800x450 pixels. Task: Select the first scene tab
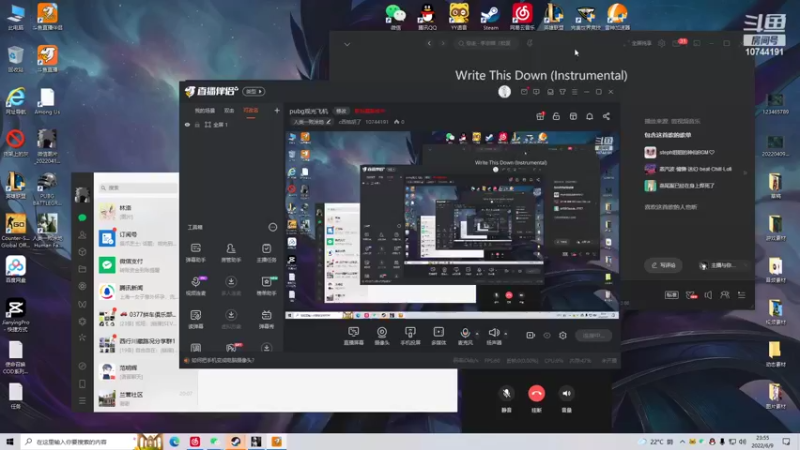pyautogui.click(x=205, y=110)
